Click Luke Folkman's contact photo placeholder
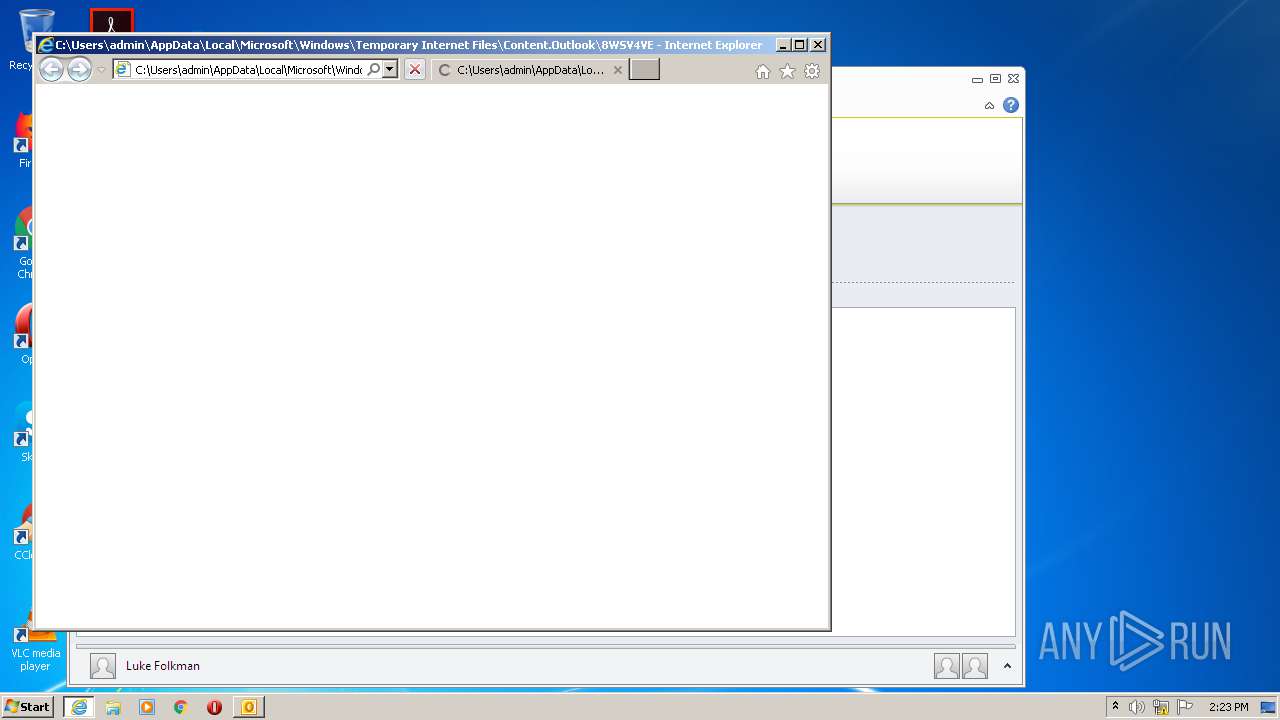The width and height of the screenshot is (1280, 720). (103, 666)
